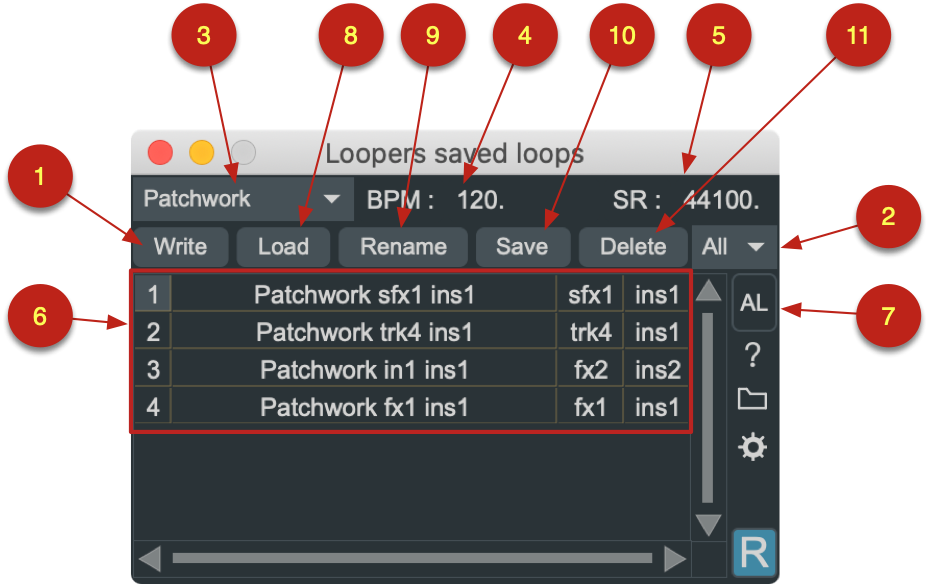Image resolution: width=928 pixels, height=586 pixels.
Task: Click the ins2 cell in row 3
Action: click(657, 369)
